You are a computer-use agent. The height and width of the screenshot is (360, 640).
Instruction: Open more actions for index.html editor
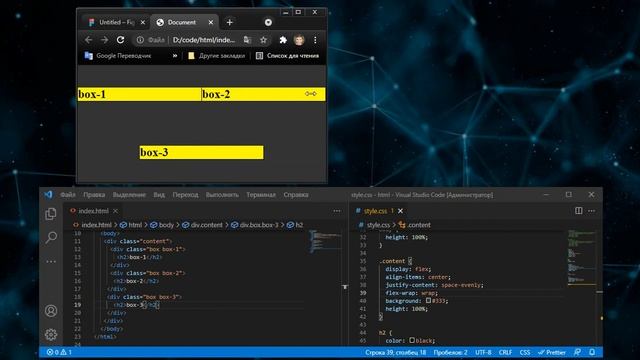(337, 211)
